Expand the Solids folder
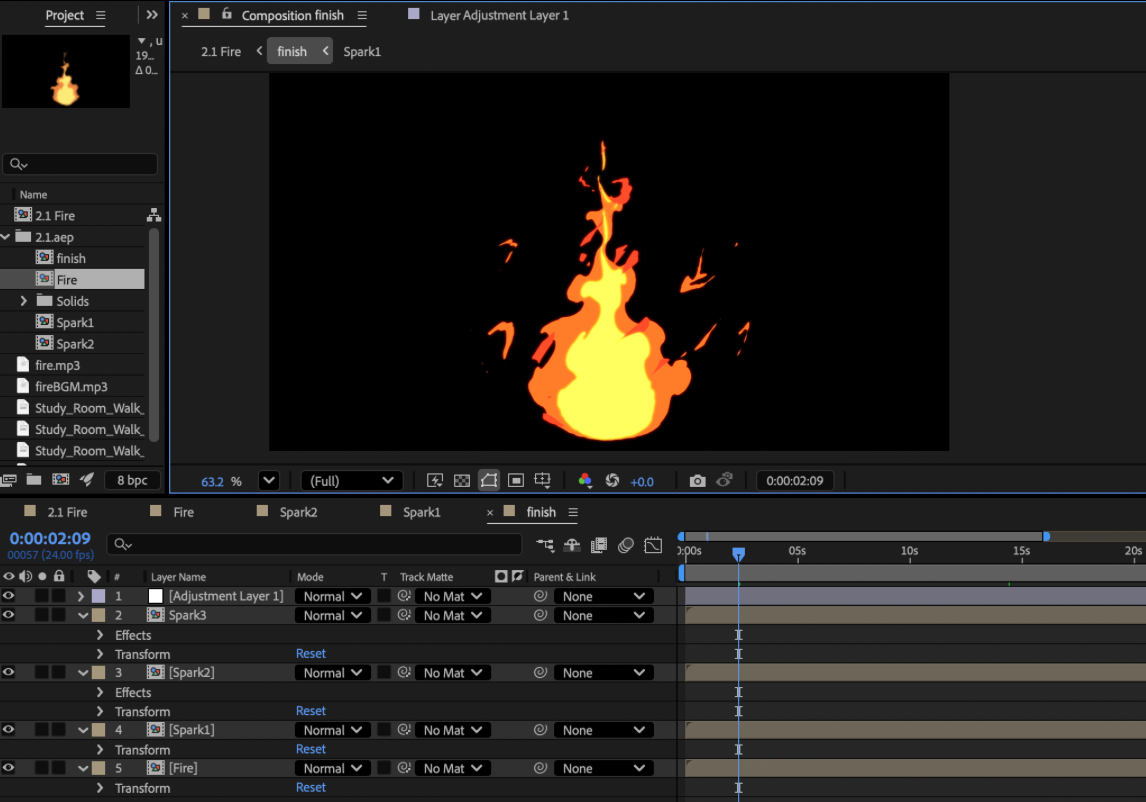Viewport: 1146px width, 802px height. 24,300
